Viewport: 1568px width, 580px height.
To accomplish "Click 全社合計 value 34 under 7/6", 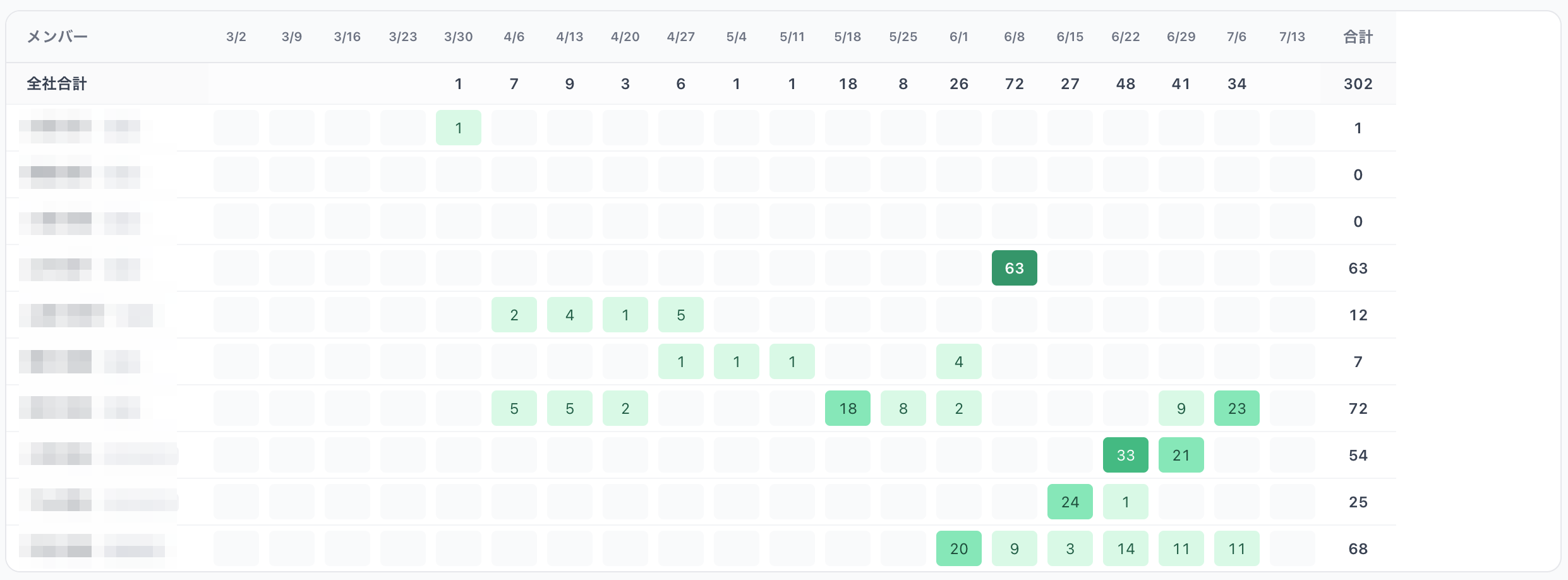I will click(1237, 84).
